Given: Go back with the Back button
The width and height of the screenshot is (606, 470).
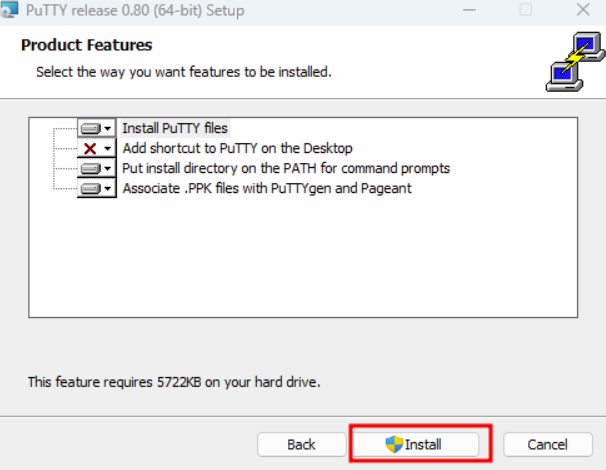Looking at the screenshot, I should (301, 444).
